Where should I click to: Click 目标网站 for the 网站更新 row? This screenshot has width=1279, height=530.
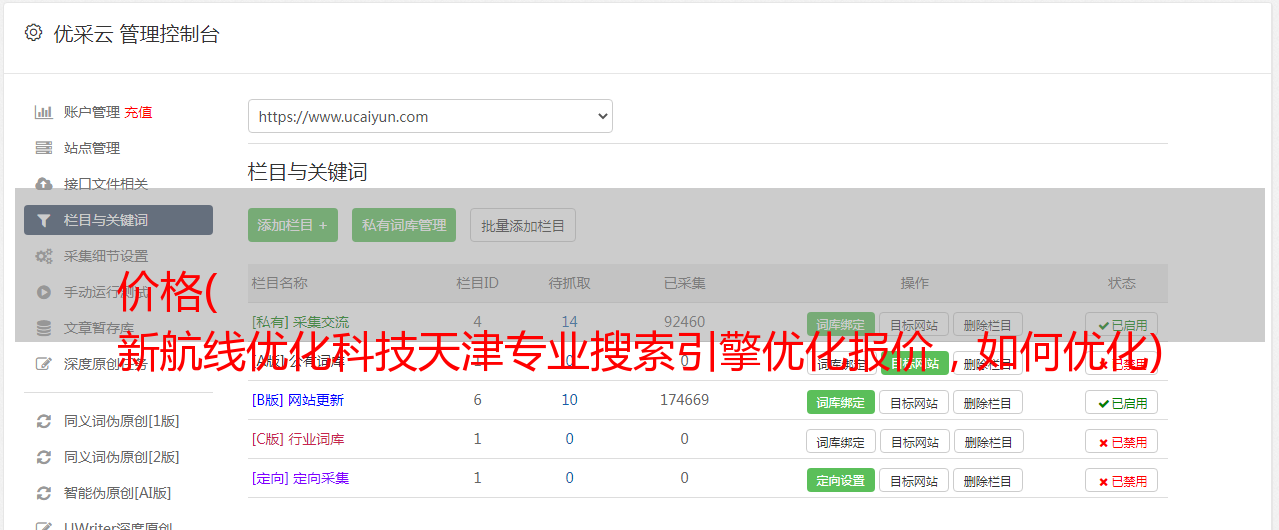914,402
